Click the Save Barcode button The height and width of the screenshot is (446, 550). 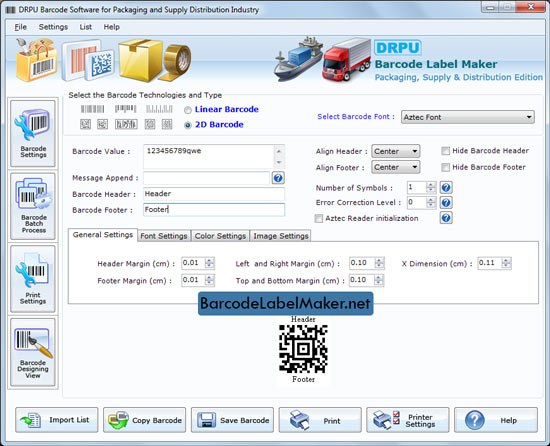(x=232, y=420)
